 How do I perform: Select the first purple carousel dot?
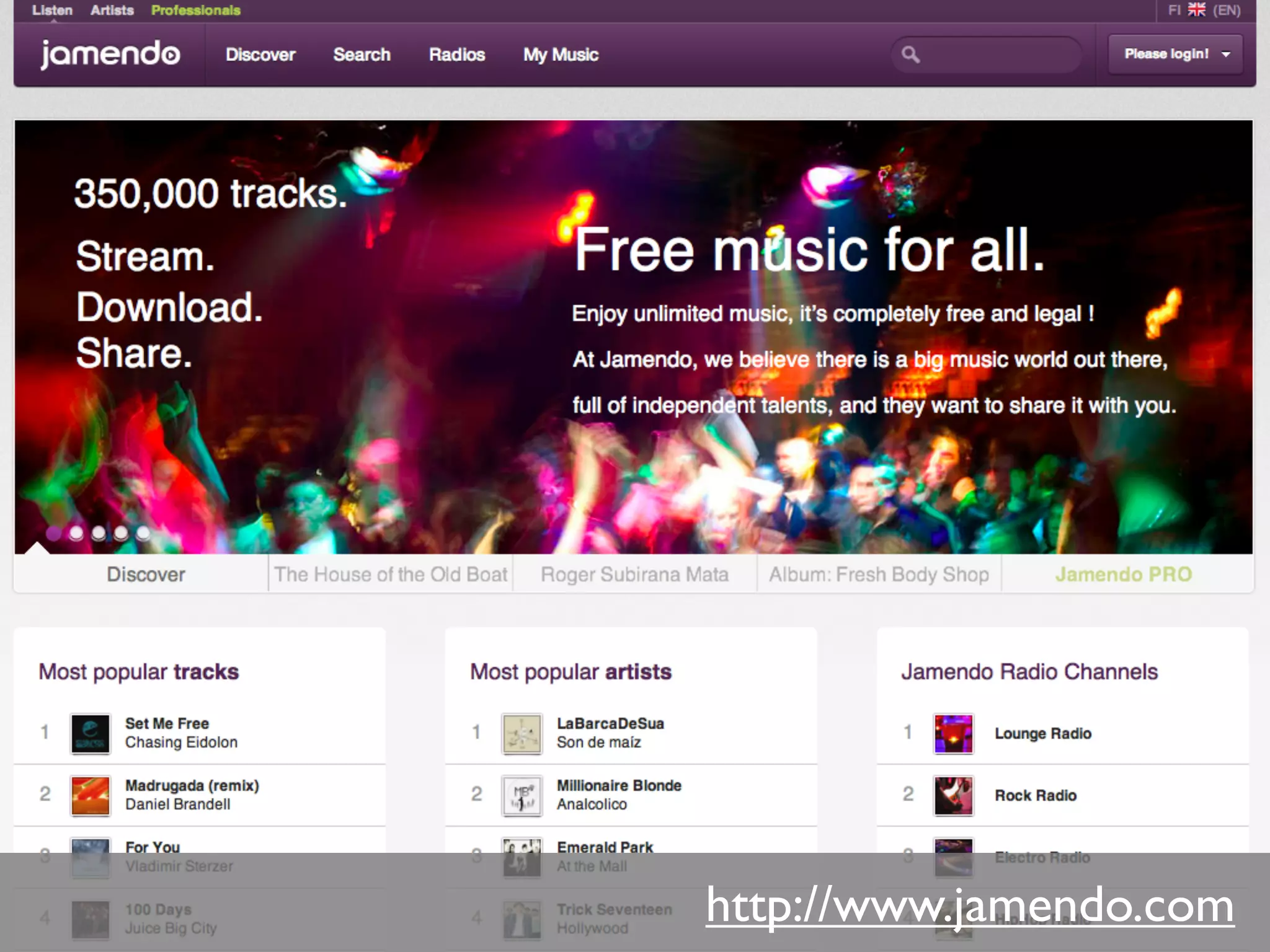pos(54,533)
